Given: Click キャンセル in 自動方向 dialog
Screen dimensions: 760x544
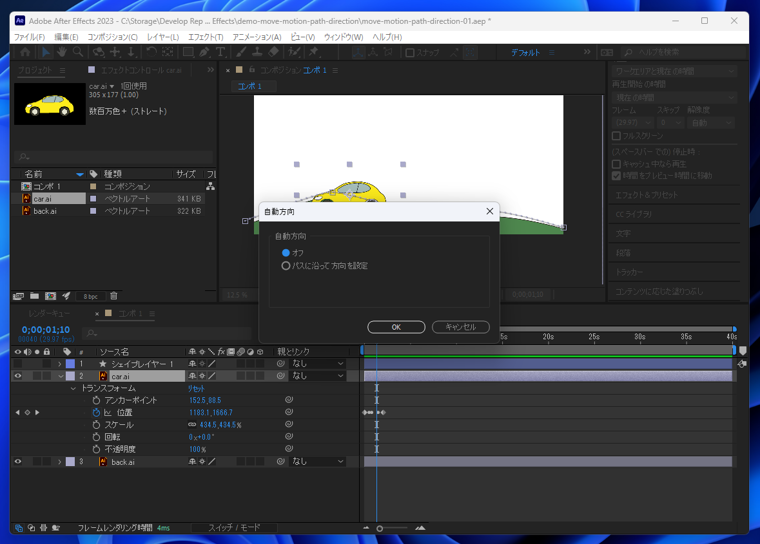Looking at the screenshot, I should tap(460, 327).
